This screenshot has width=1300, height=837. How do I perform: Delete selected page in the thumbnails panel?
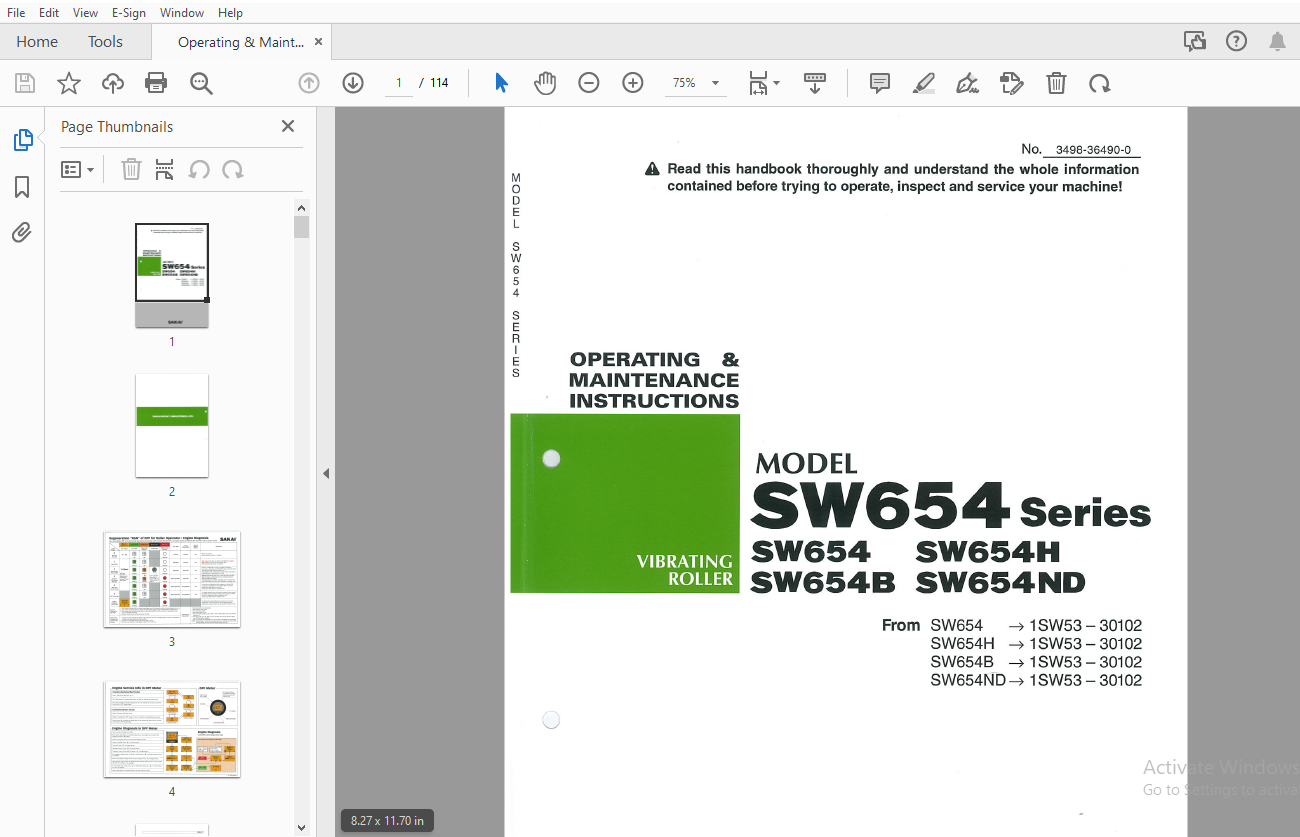tap(131, 170)
